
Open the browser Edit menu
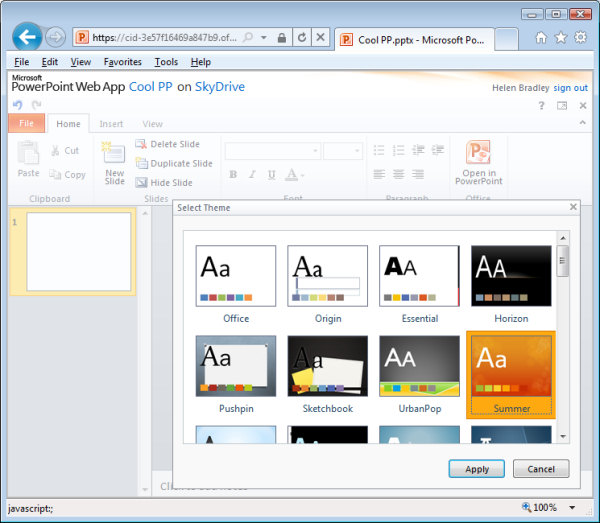coord(50,62)
